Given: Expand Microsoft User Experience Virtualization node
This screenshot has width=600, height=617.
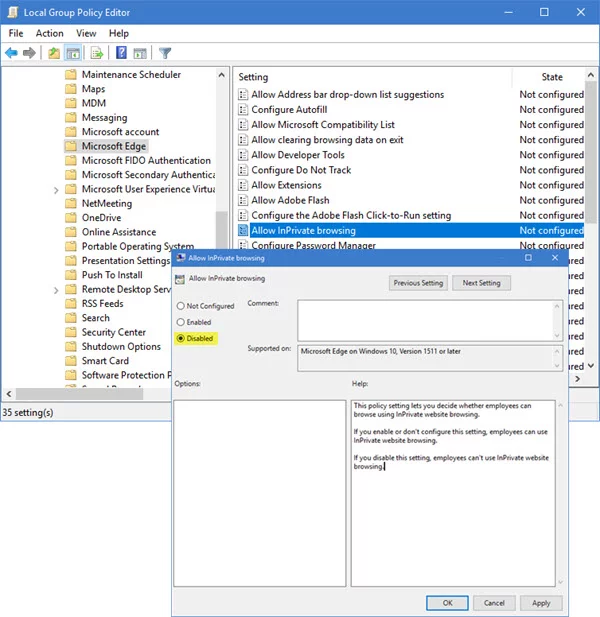Looking at the screenshot, I should (x=56, y=190).
